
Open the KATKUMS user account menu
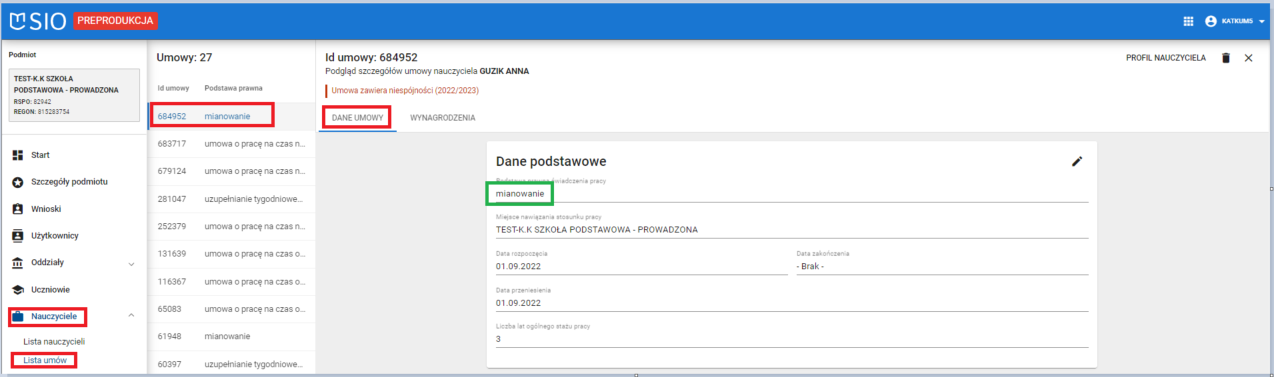click(x=1235, y=21)
